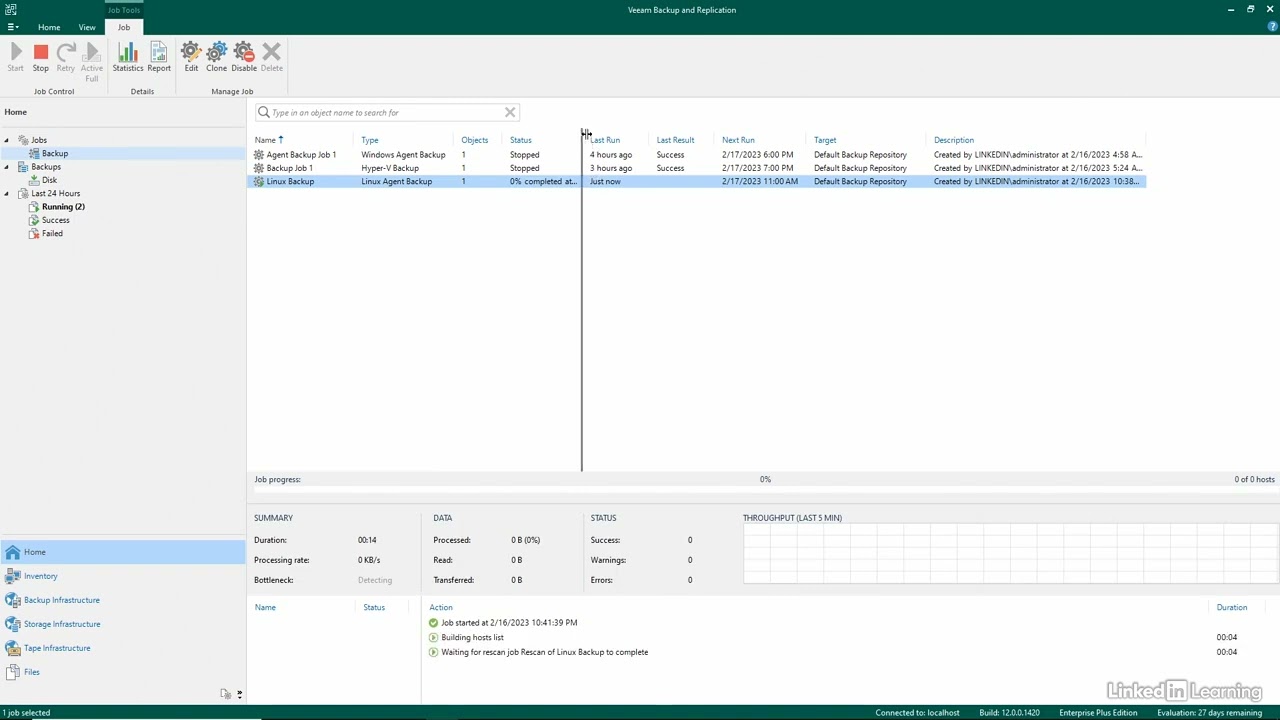This screenshot has width=1280, height=720.
Task: Collapse the Backups tree node
Action: 7,167
